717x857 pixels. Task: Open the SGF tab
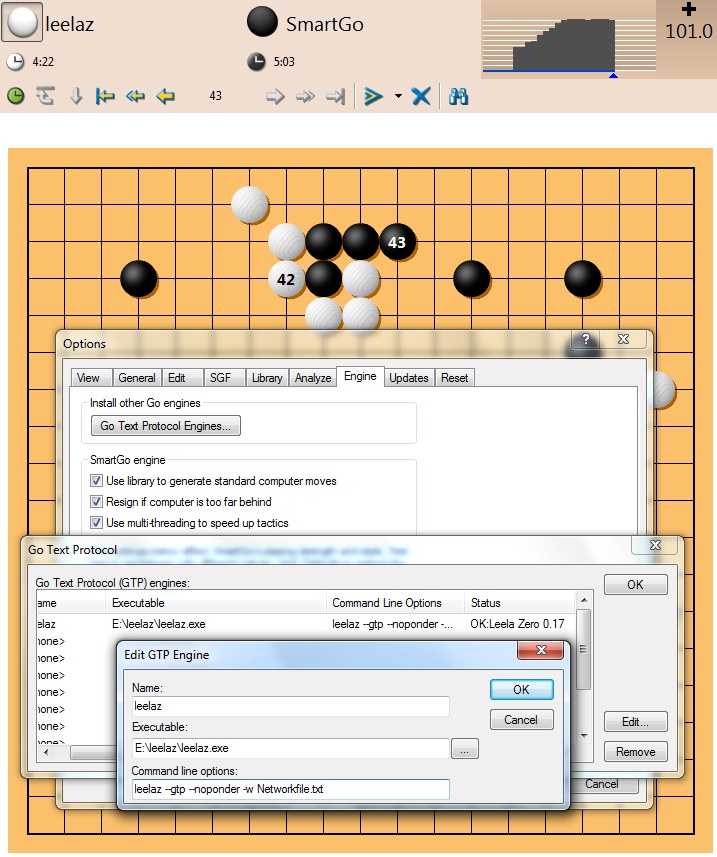pyautogui.click(x=224, y=378)
